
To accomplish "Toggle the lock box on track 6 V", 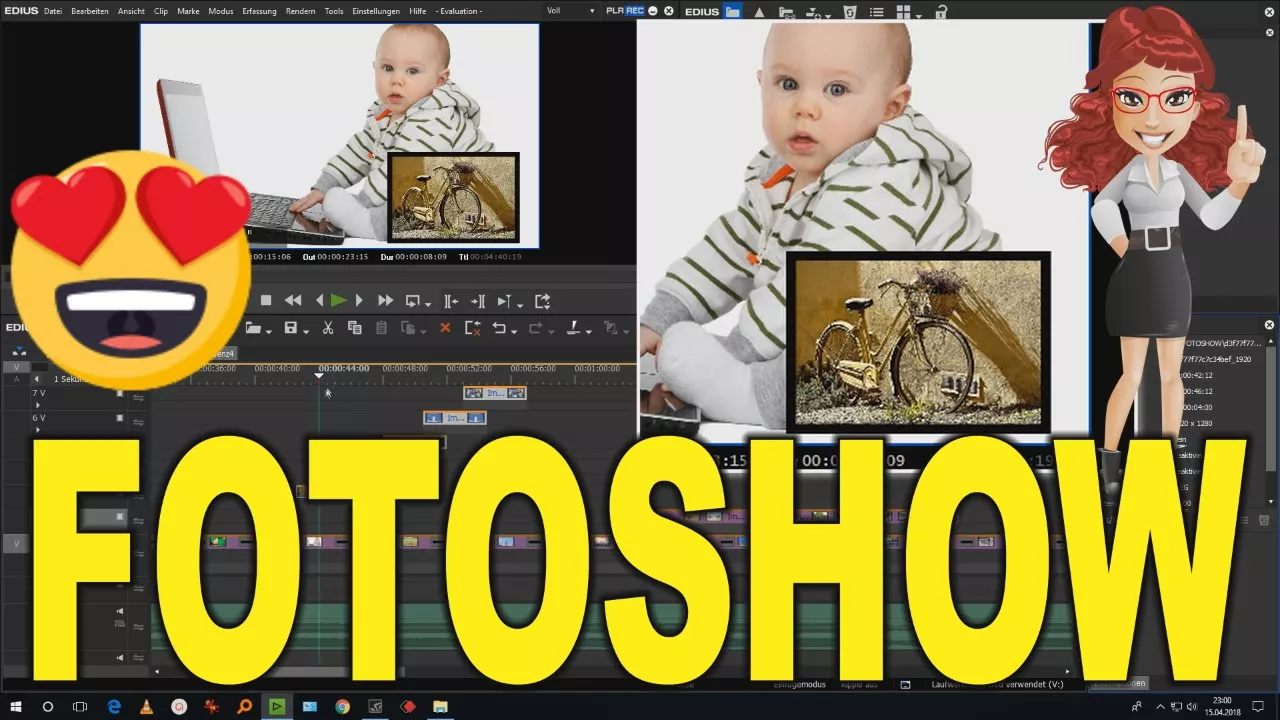I will click(x=120, y=418).
